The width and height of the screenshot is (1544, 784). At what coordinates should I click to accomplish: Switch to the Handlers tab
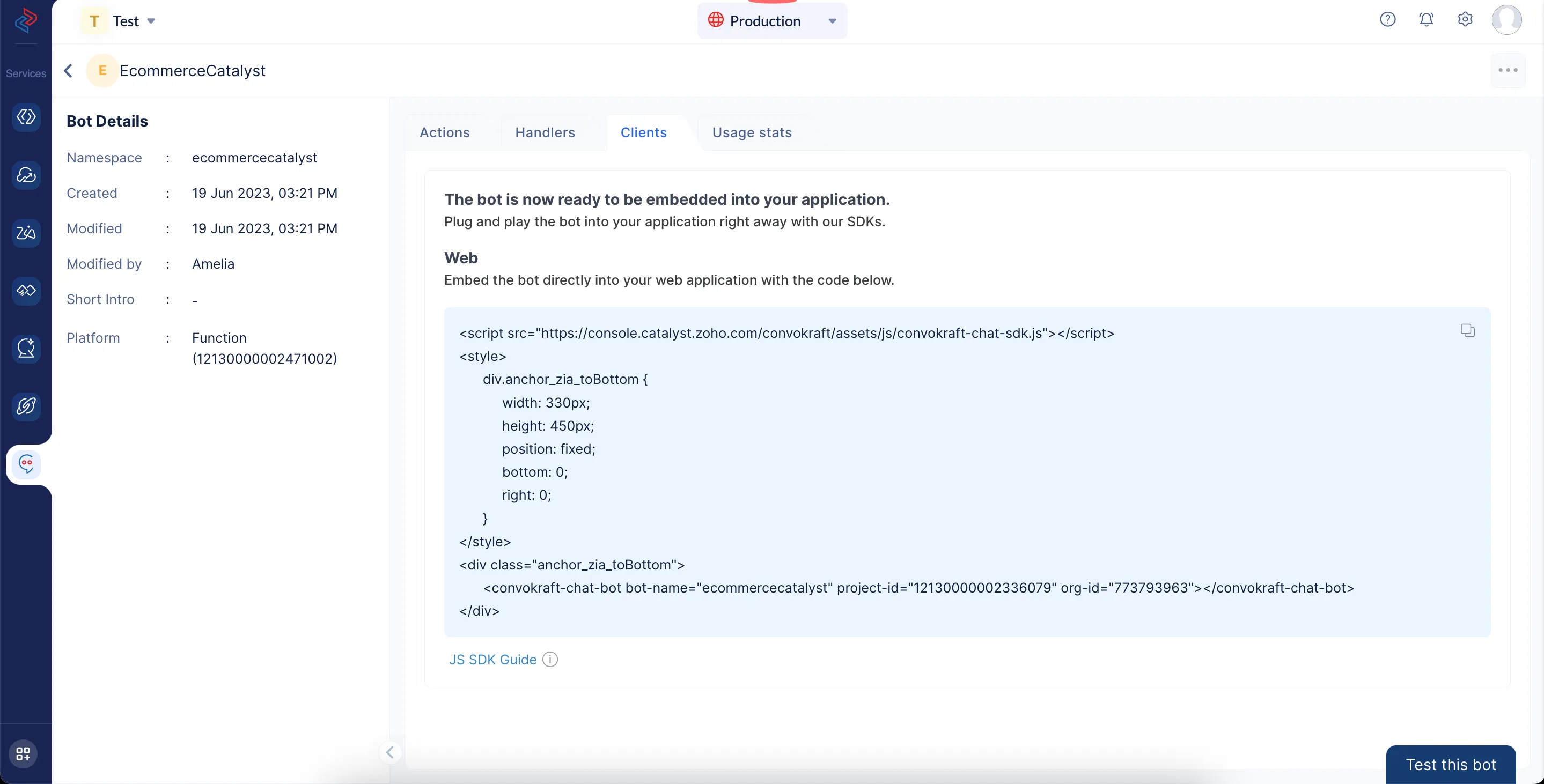545,132
